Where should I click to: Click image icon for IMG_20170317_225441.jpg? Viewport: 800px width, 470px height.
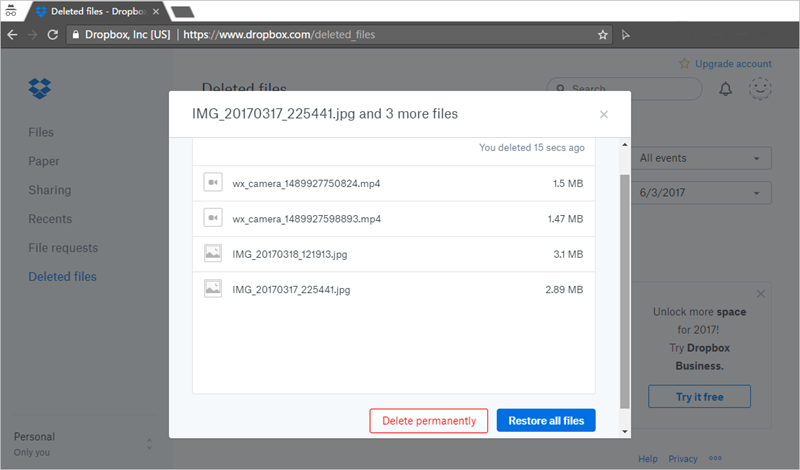coord(213,288)
